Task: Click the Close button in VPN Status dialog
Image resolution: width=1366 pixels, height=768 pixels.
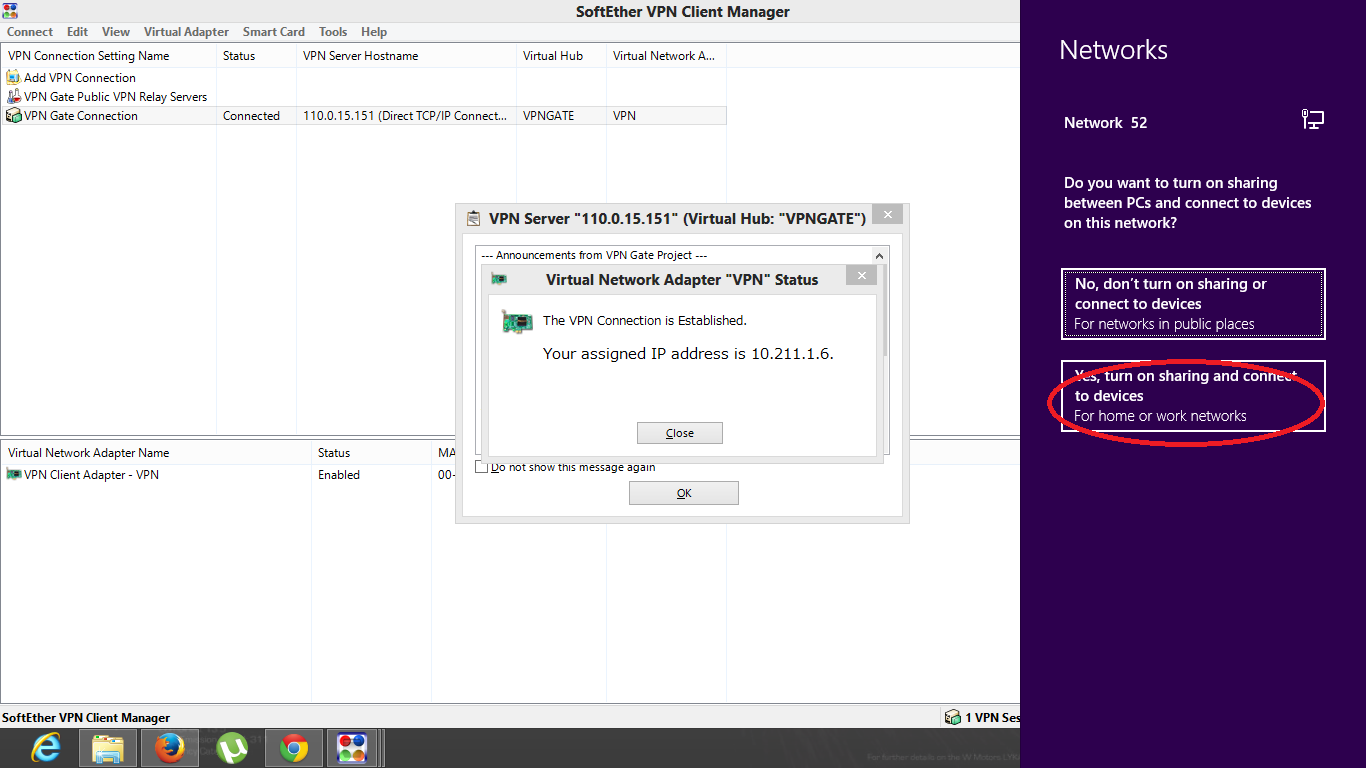Action: [x=679, y=433]
